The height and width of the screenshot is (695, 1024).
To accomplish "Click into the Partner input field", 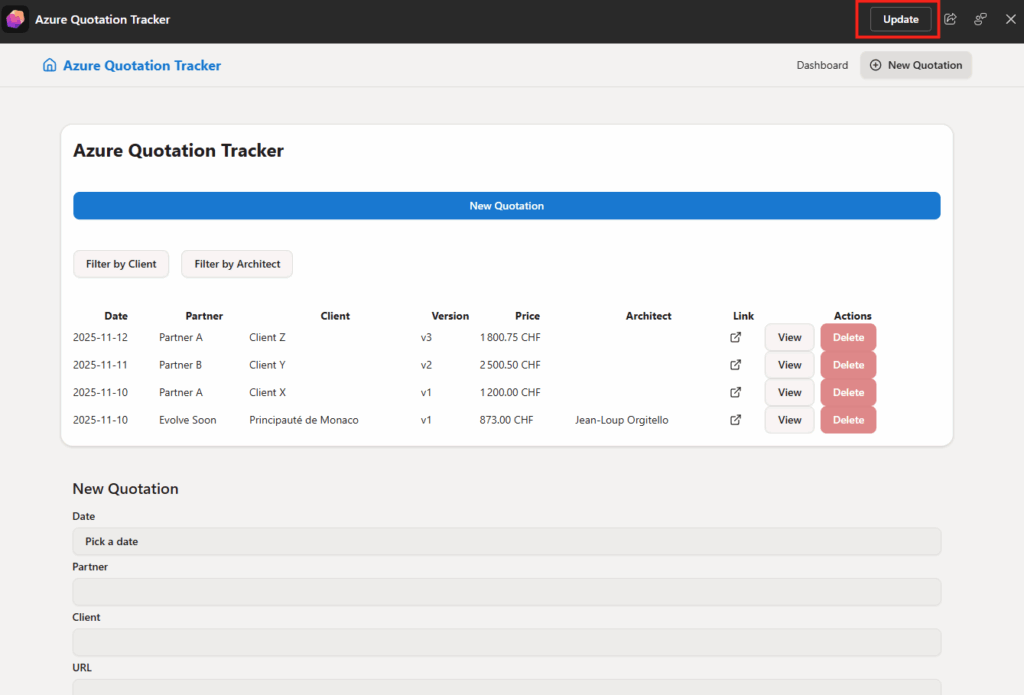I will [506, 592].
